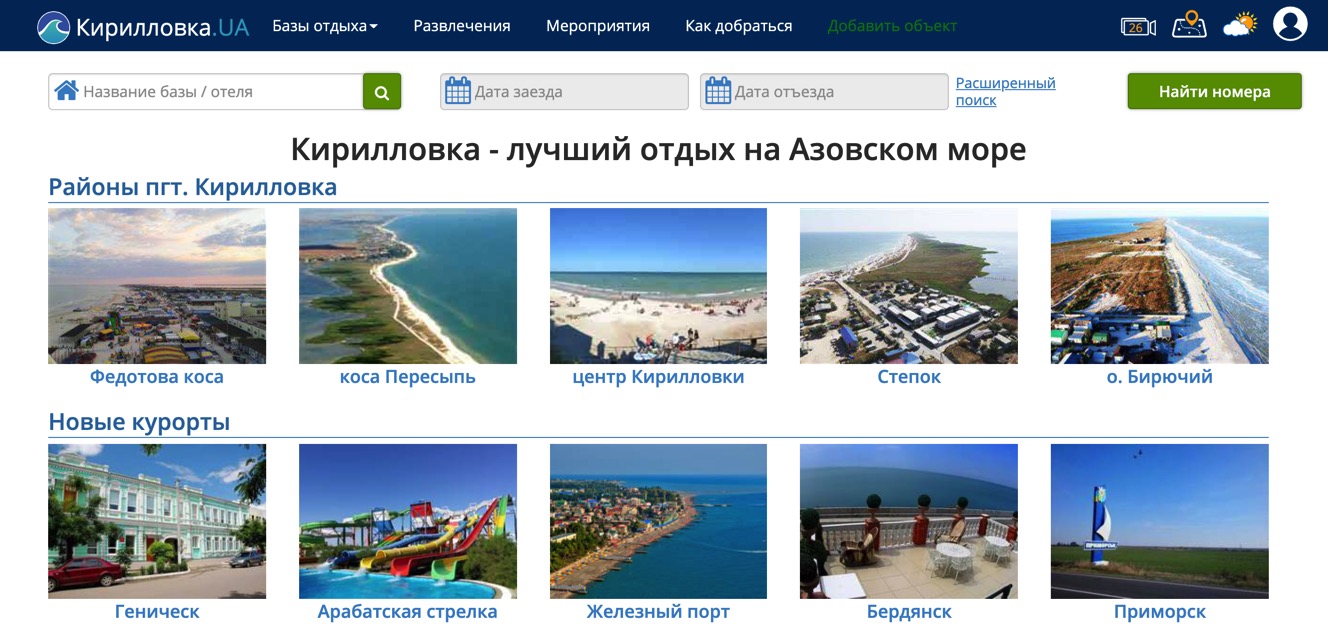
Task: Open the центр Кирилловки beach photo
Action: pyautogui.click(x=658, y=286)
